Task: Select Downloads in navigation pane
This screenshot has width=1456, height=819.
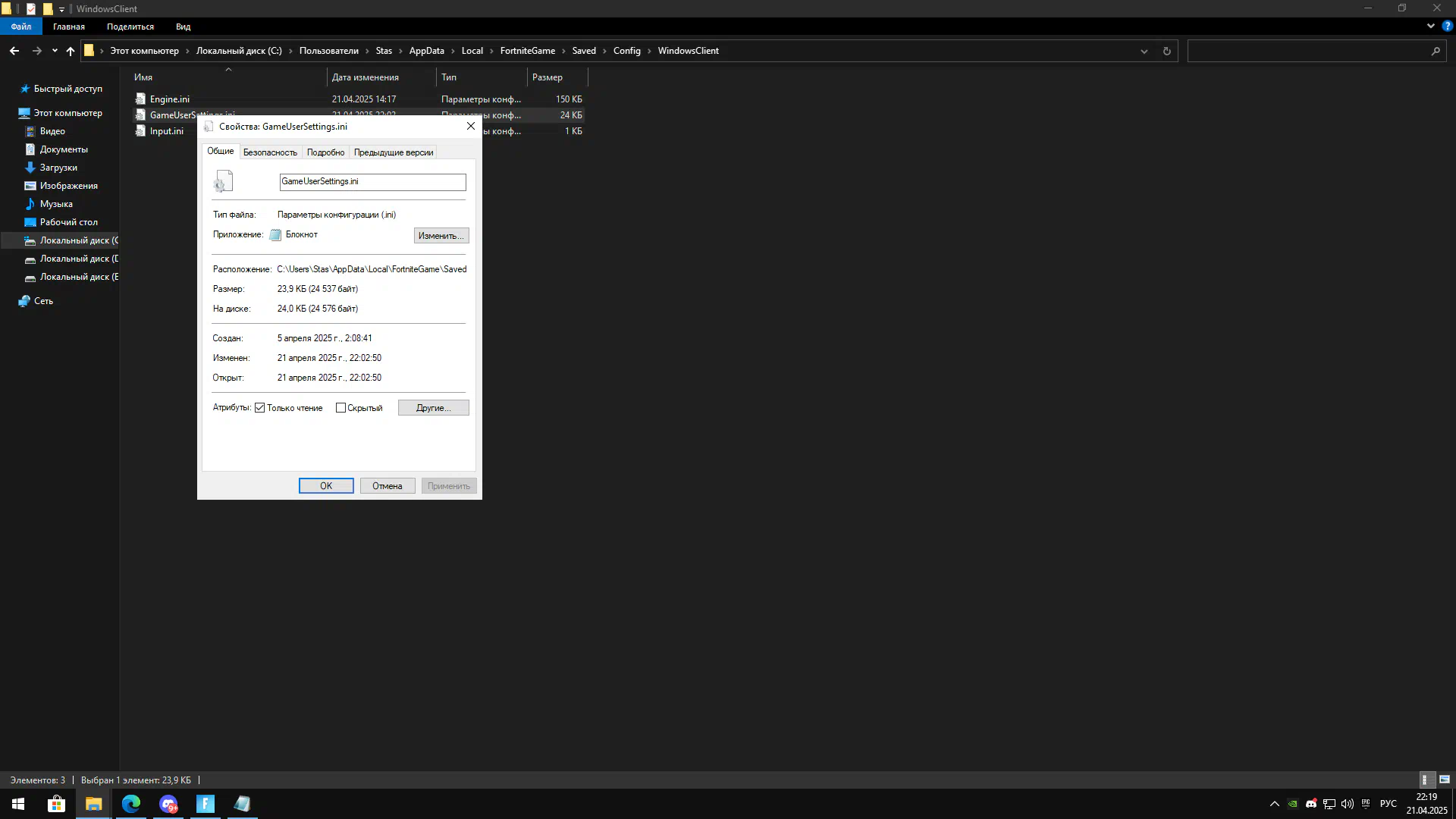Action: click(x=58, y=168)
